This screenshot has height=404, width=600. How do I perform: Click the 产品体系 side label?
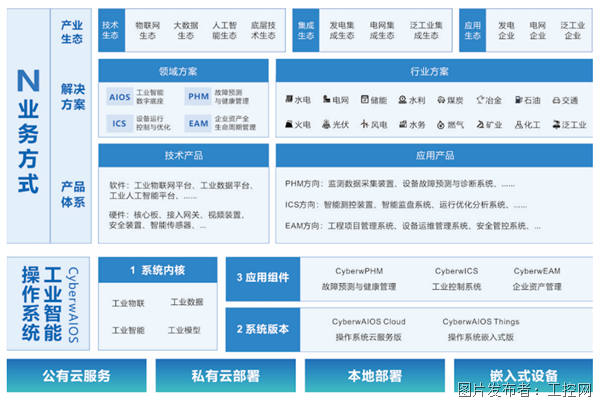coord(73,194)
